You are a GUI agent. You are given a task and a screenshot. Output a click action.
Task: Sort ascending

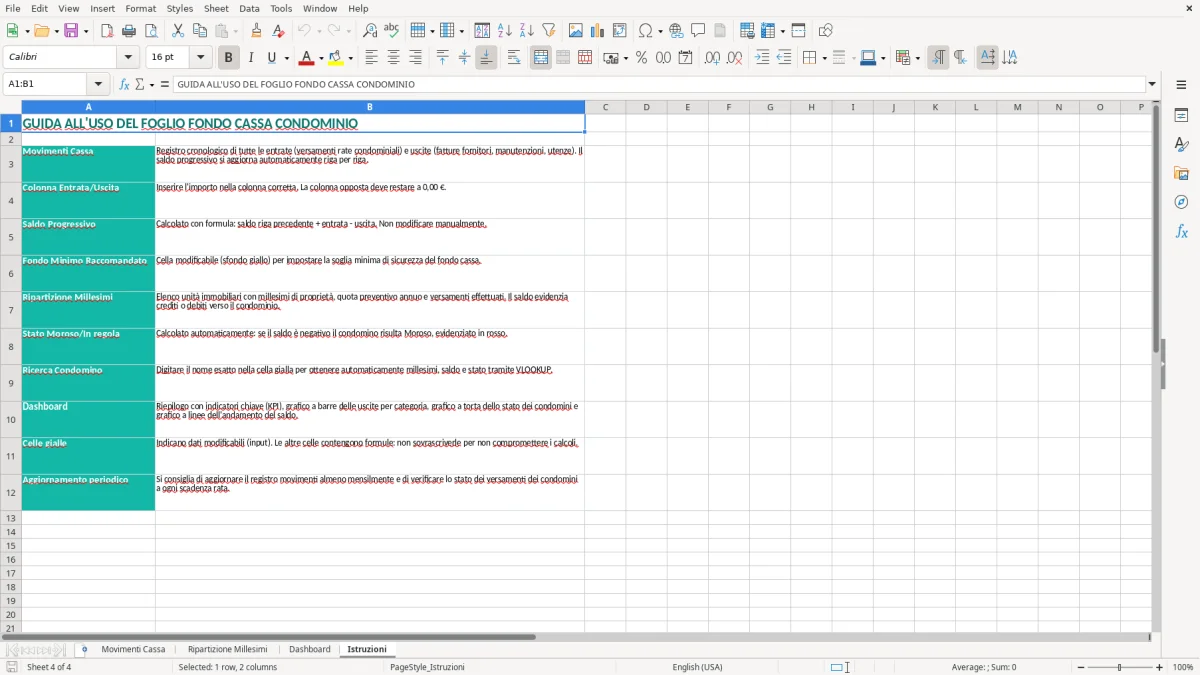coord(505,31)
